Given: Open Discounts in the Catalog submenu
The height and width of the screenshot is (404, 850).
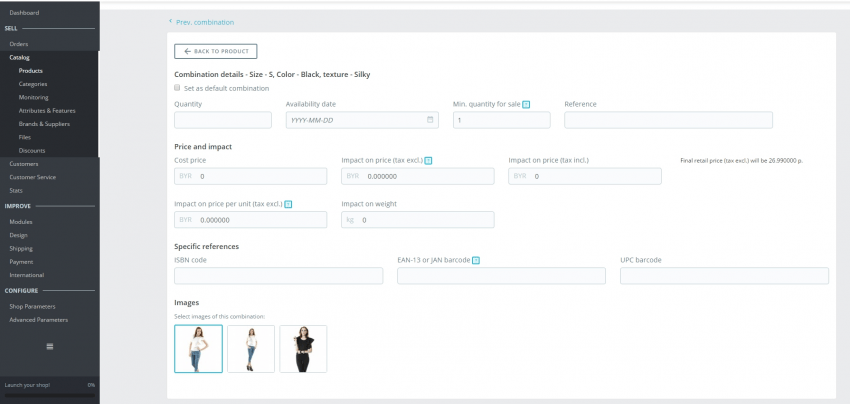Looking at the screenshot, I should click(x=31, y=151).
